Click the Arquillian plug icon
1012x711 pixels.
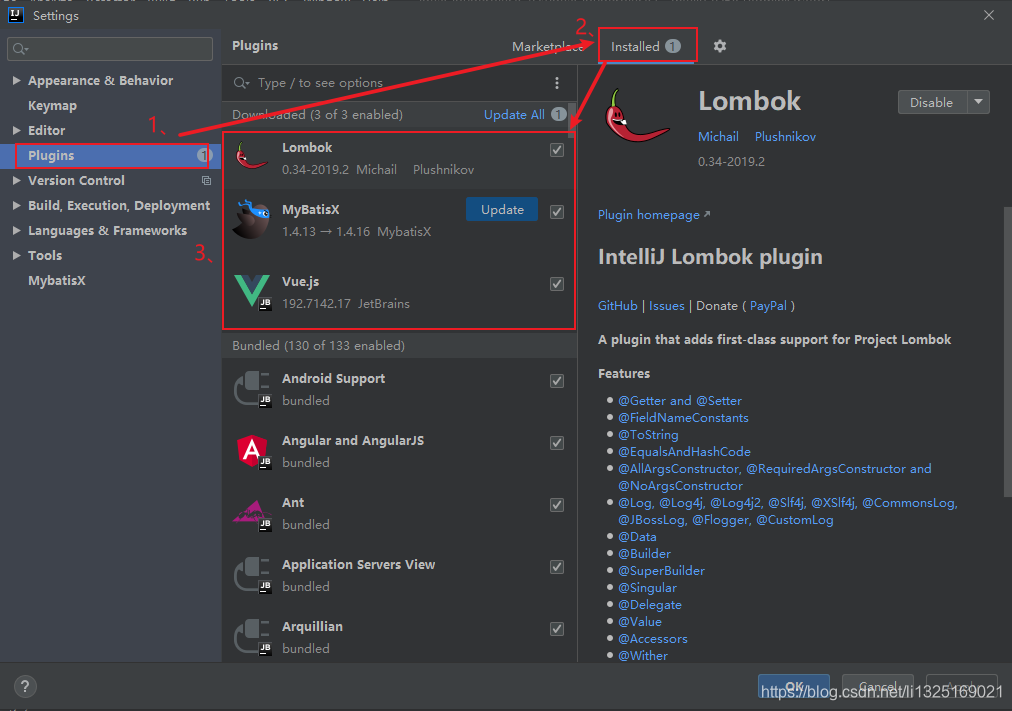click(x=252, y=637)
